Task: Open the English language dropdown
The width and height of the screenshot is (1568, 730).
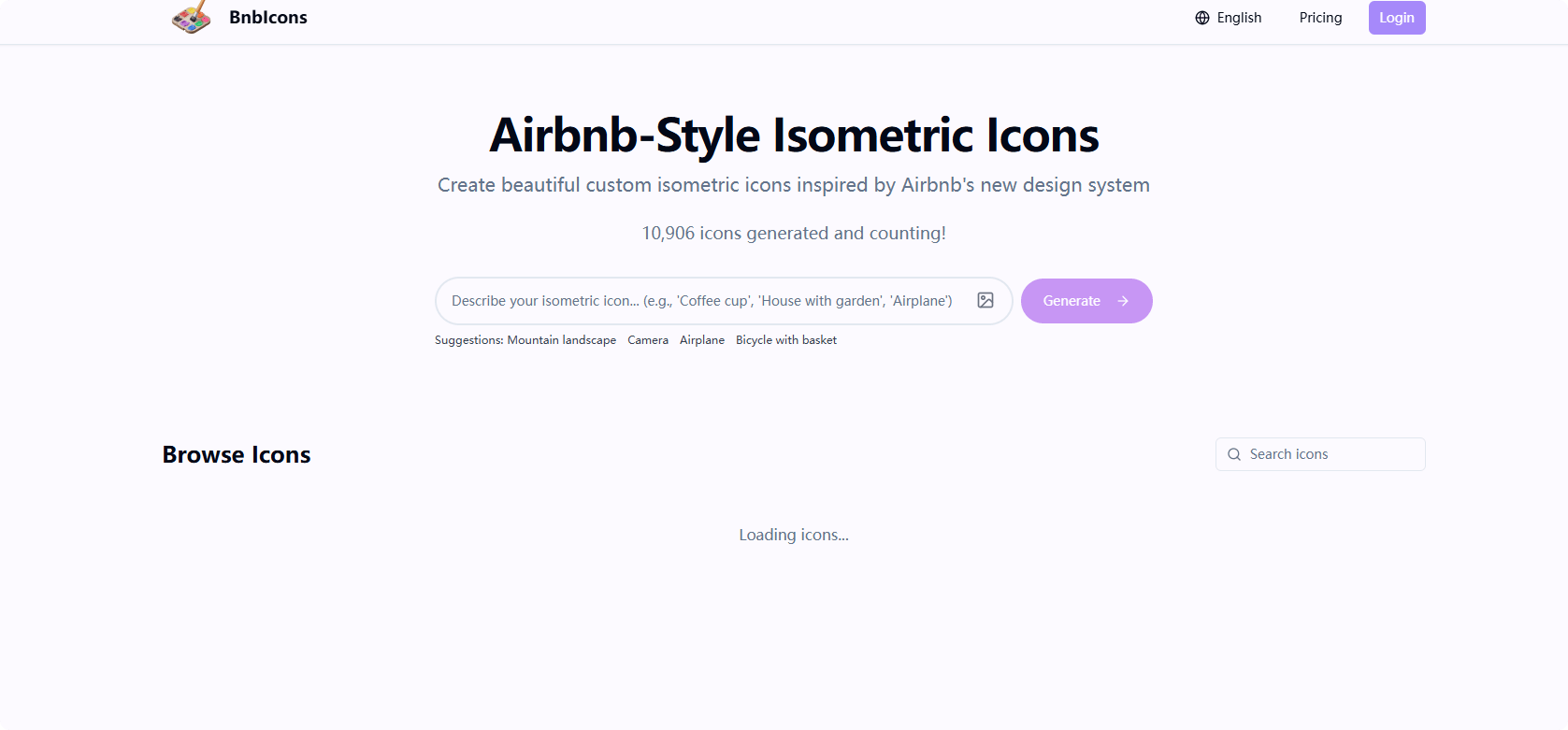Action: [x=1229, y=18]
